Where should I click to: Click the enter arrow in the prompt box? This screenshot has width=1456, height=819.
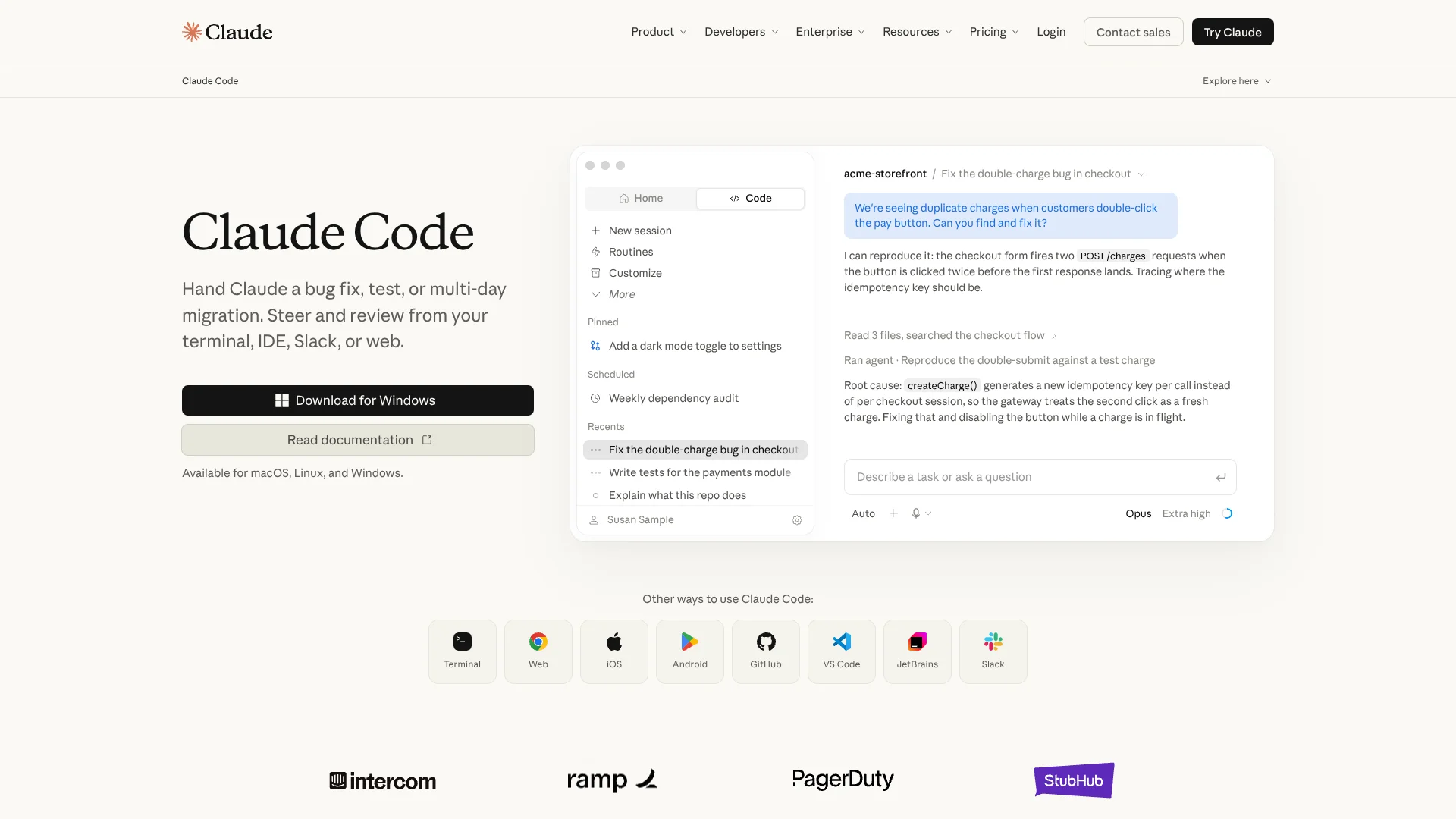[1221, 477]
